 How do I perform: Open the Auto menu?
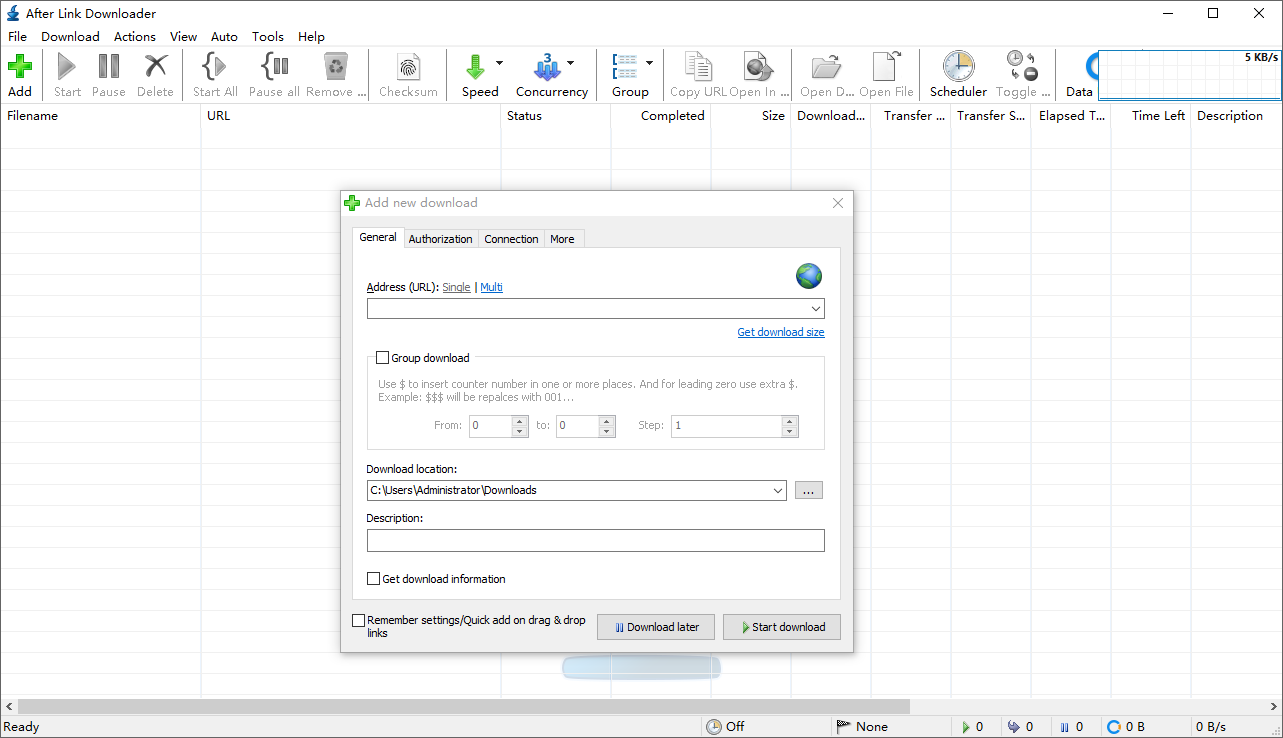click(225, 37)
